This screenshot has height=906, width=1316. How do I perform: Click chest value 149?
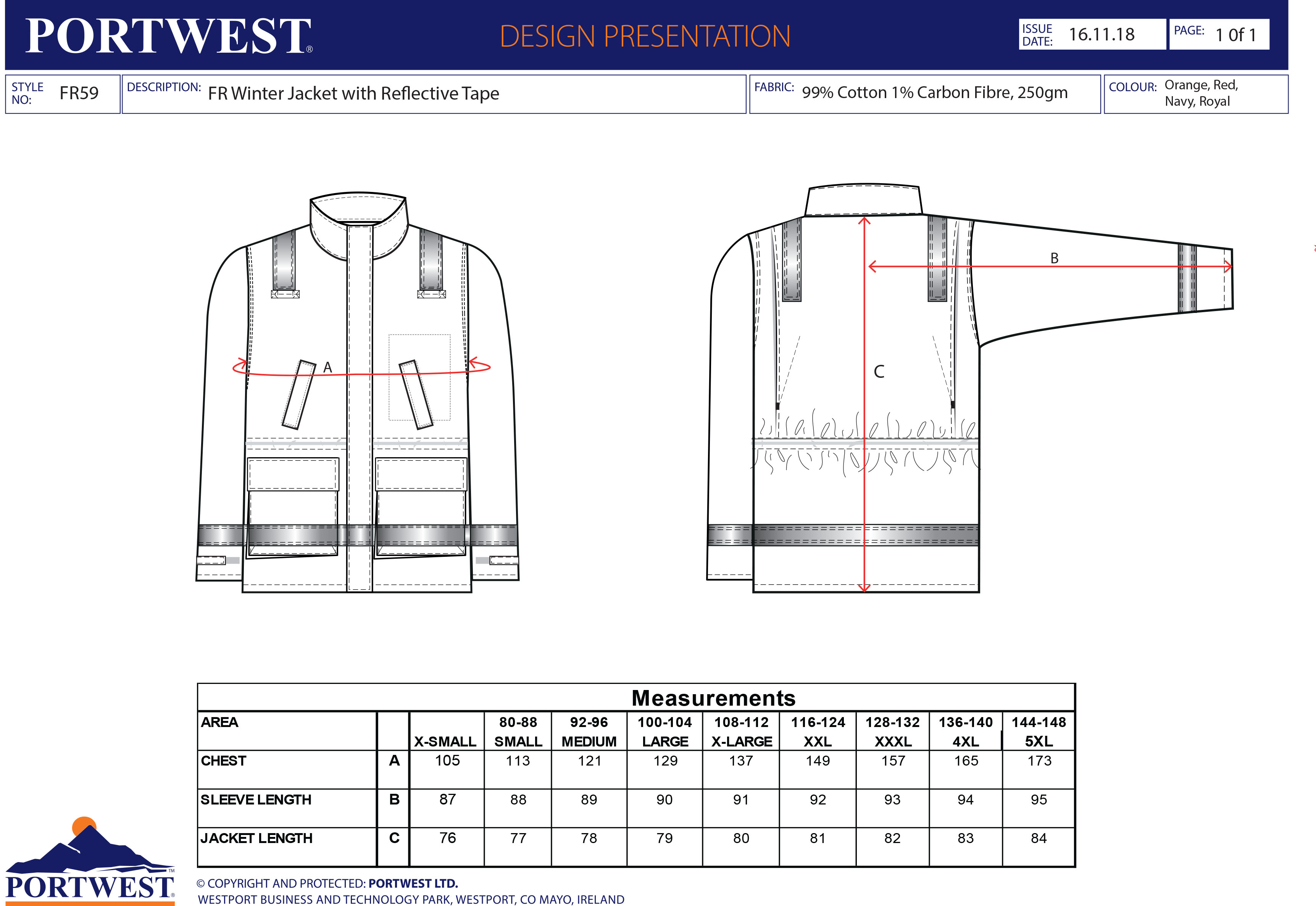pyautogui.click(x=818, y=761)
